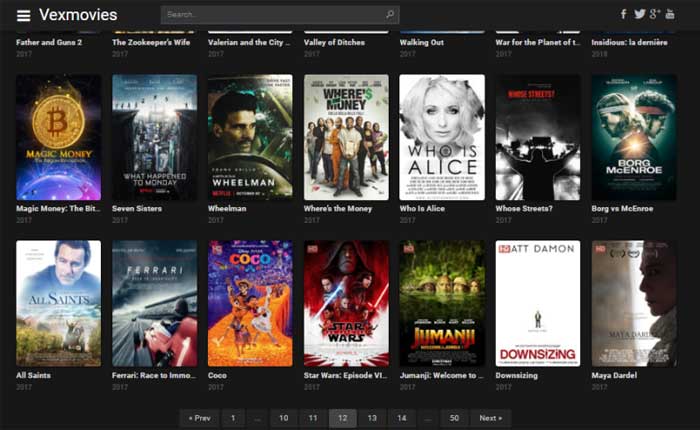Click the Coco title text
700x430 pixels.
217,376
